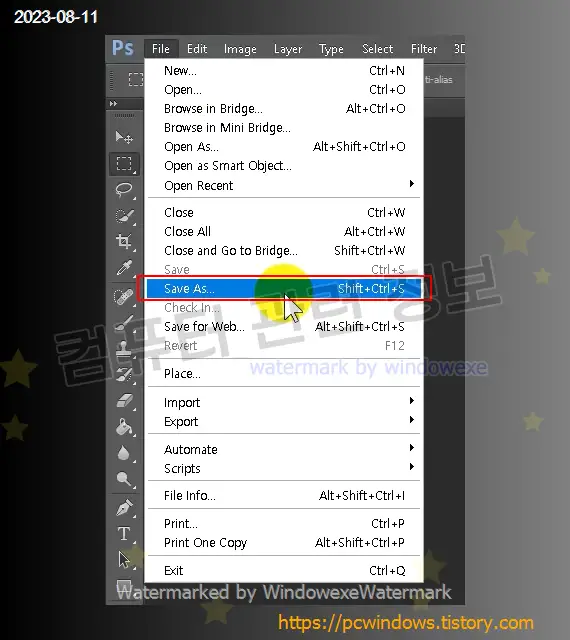Choose Exit from File menu
Screen dimensions: 570x640
coord(284,570)
